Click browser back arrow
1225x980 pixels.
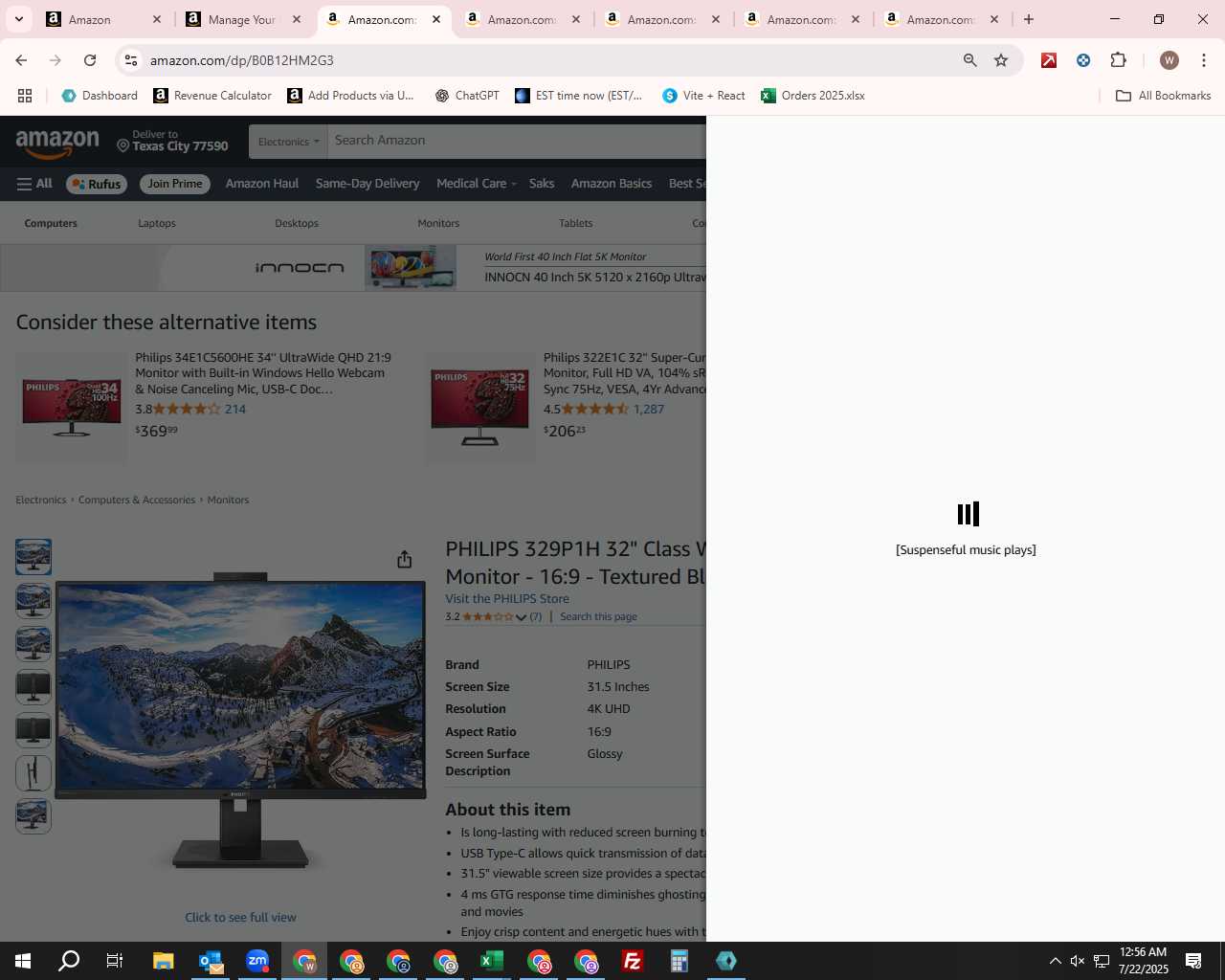(x=21, y=60)
